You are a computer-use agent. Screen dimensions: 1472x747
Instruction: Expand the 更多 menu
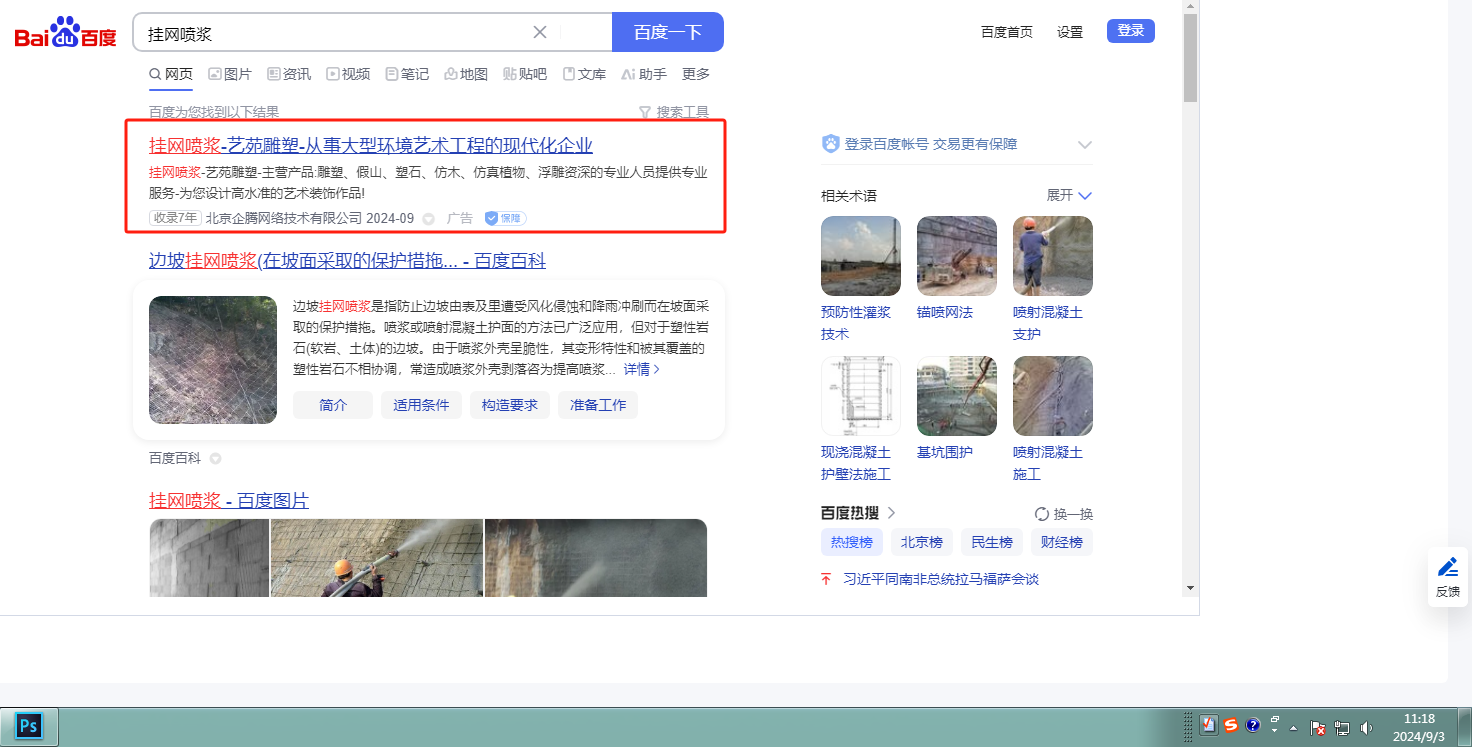[x=696, y=74]
